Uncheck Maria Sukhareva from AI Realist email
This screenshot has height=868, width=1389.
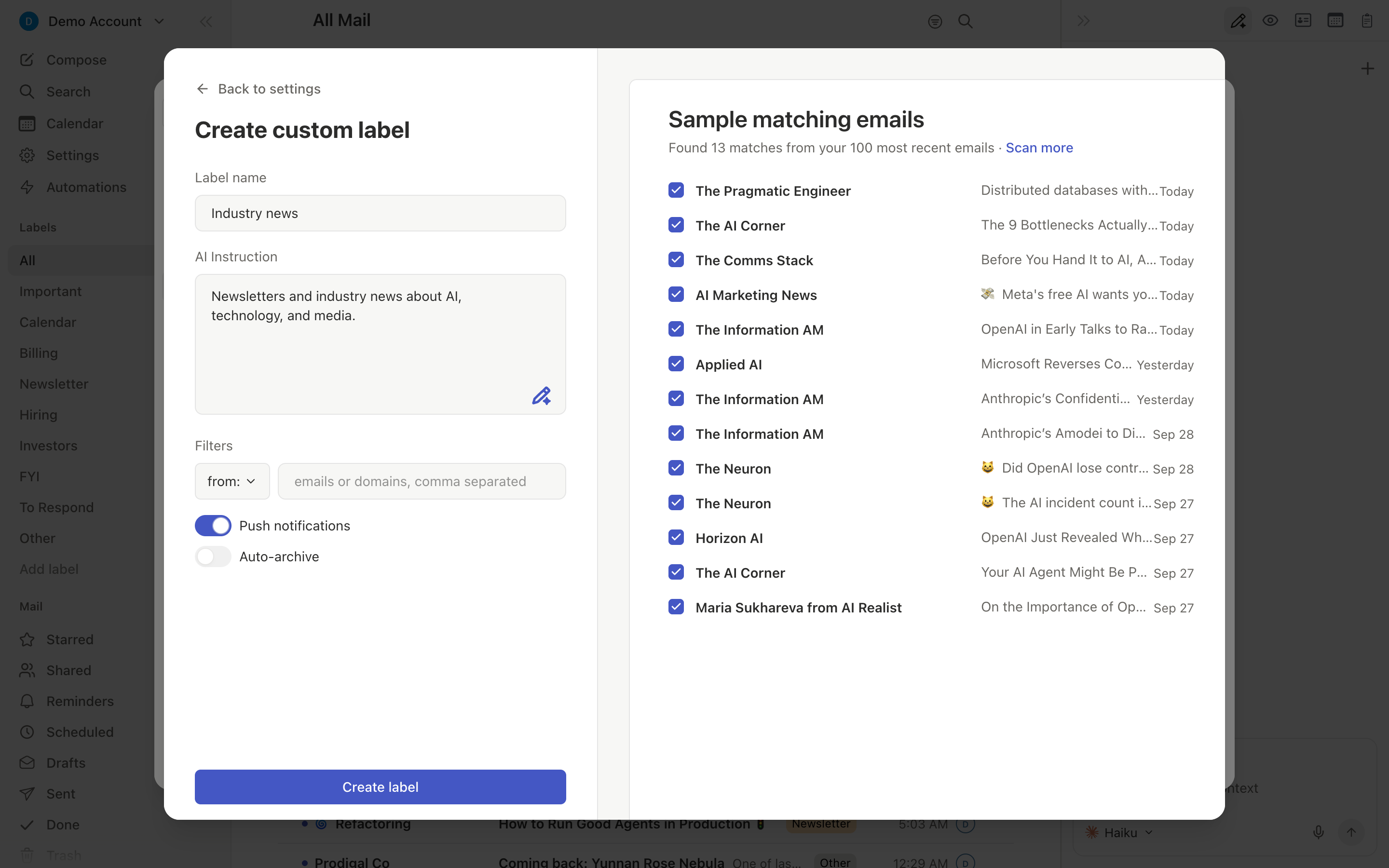(676, 607)
